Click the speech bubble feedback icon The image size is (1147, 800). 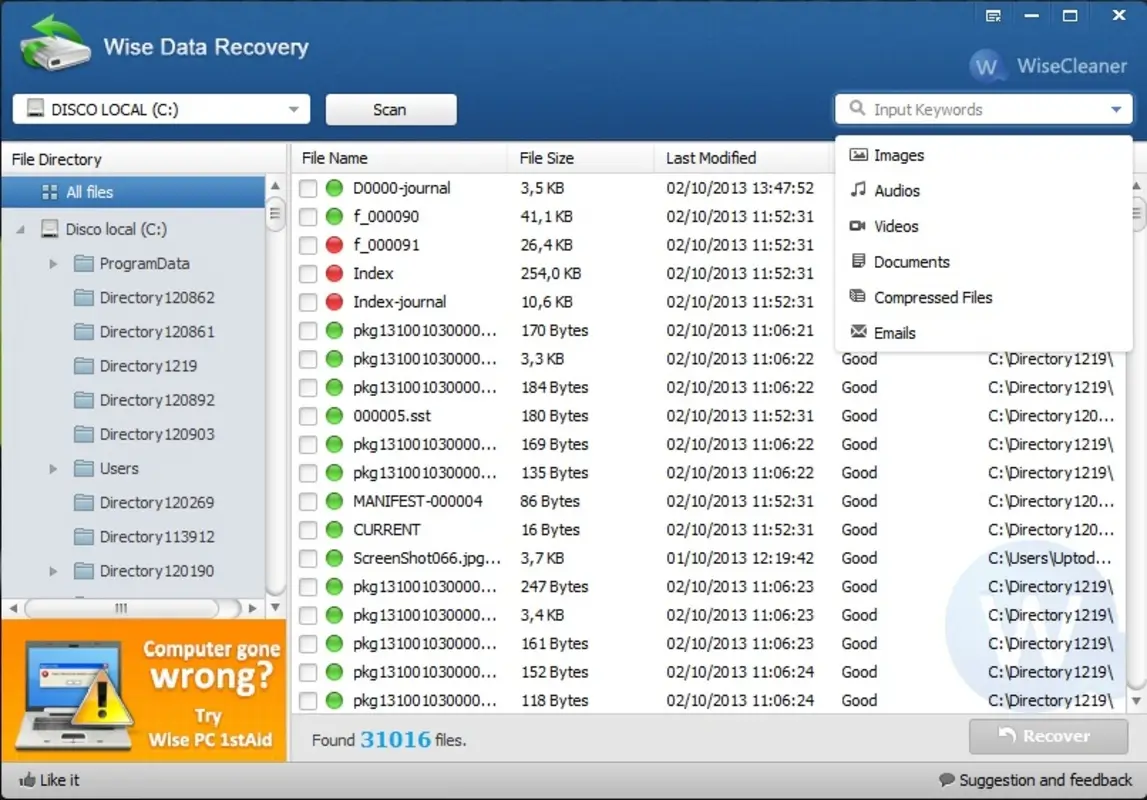tap(947, 779)
